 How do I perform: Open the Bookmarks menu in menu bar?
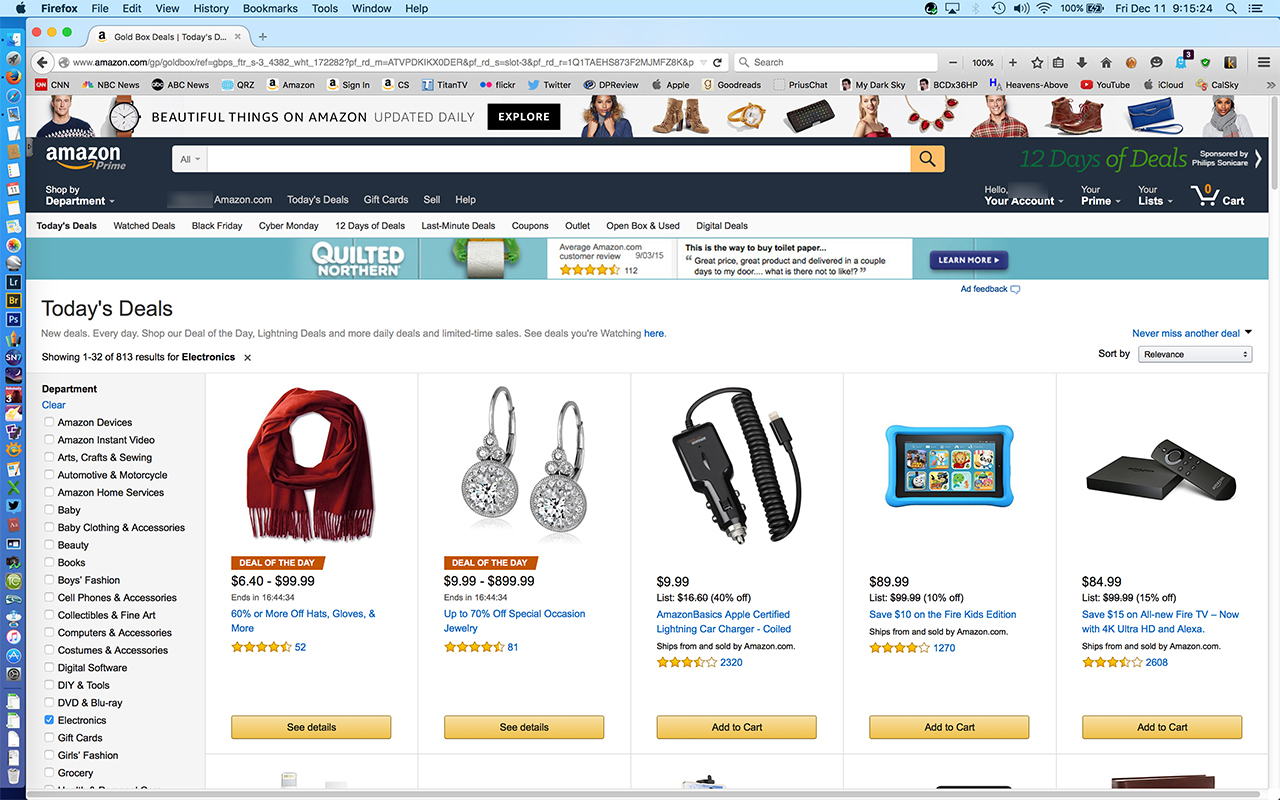tap(270, 8)
